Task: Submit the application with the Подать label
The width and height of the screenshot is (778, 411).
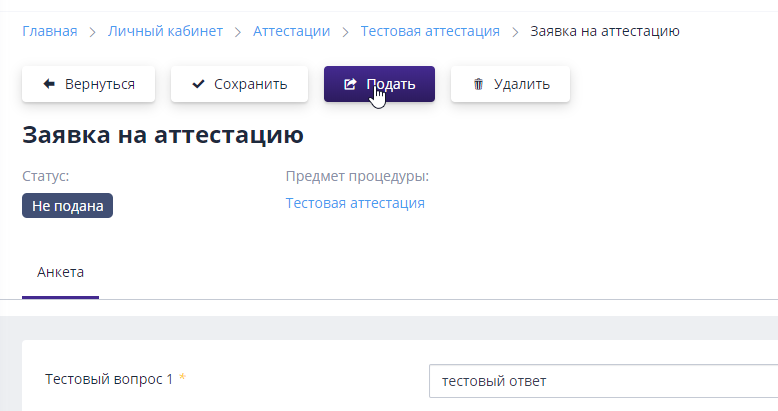Action: coord(391,84)
